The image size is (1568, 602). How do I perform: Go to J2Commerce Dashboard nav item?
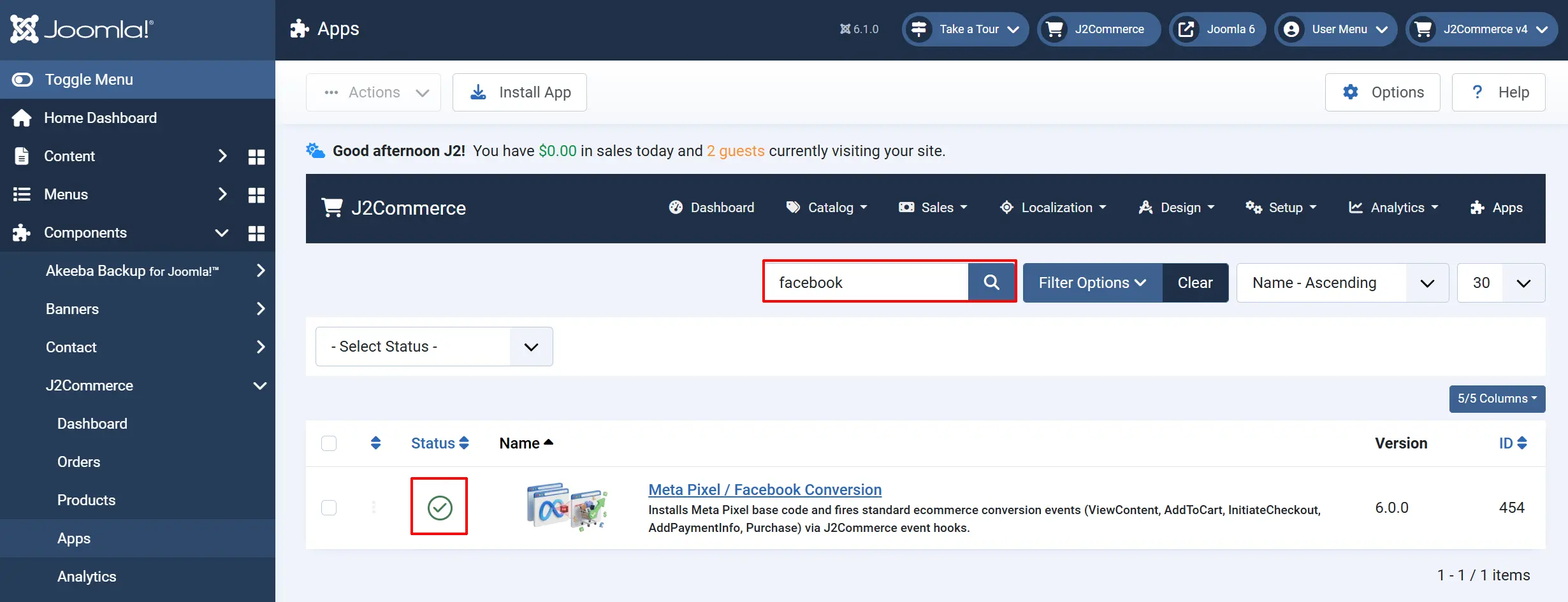coord(711,208)
